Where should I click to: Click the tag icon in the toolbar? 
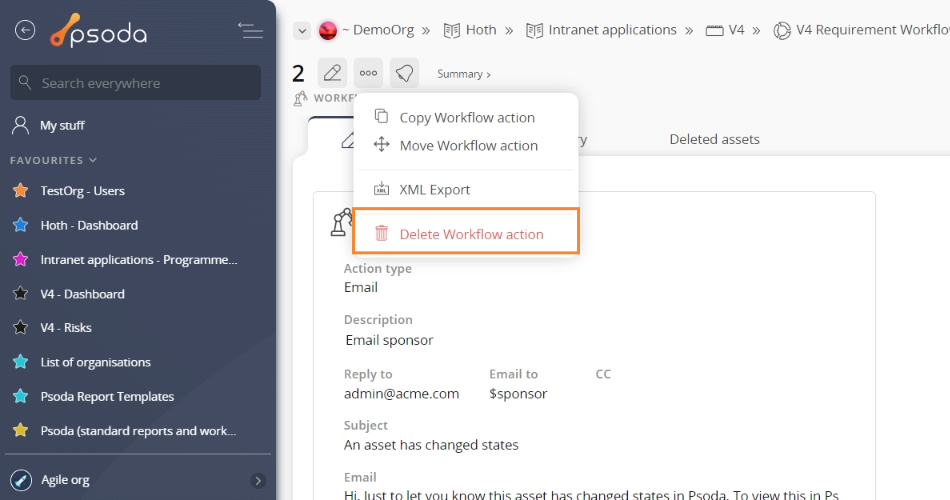pyautogui.click(x=404, y=73)
